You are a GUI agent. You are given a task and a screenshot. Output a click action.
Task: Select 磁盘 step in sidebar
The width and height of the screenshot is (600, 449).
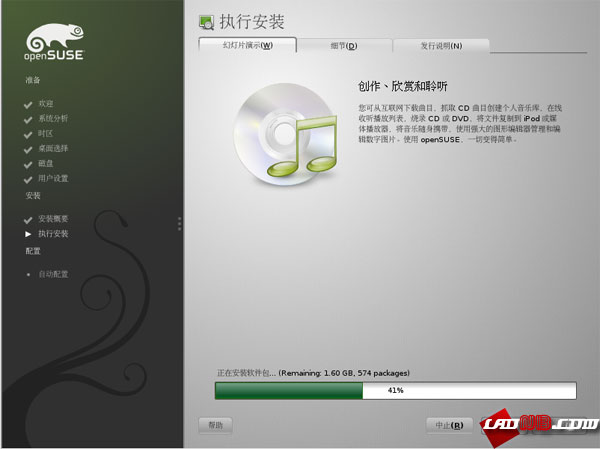[46, 163]
